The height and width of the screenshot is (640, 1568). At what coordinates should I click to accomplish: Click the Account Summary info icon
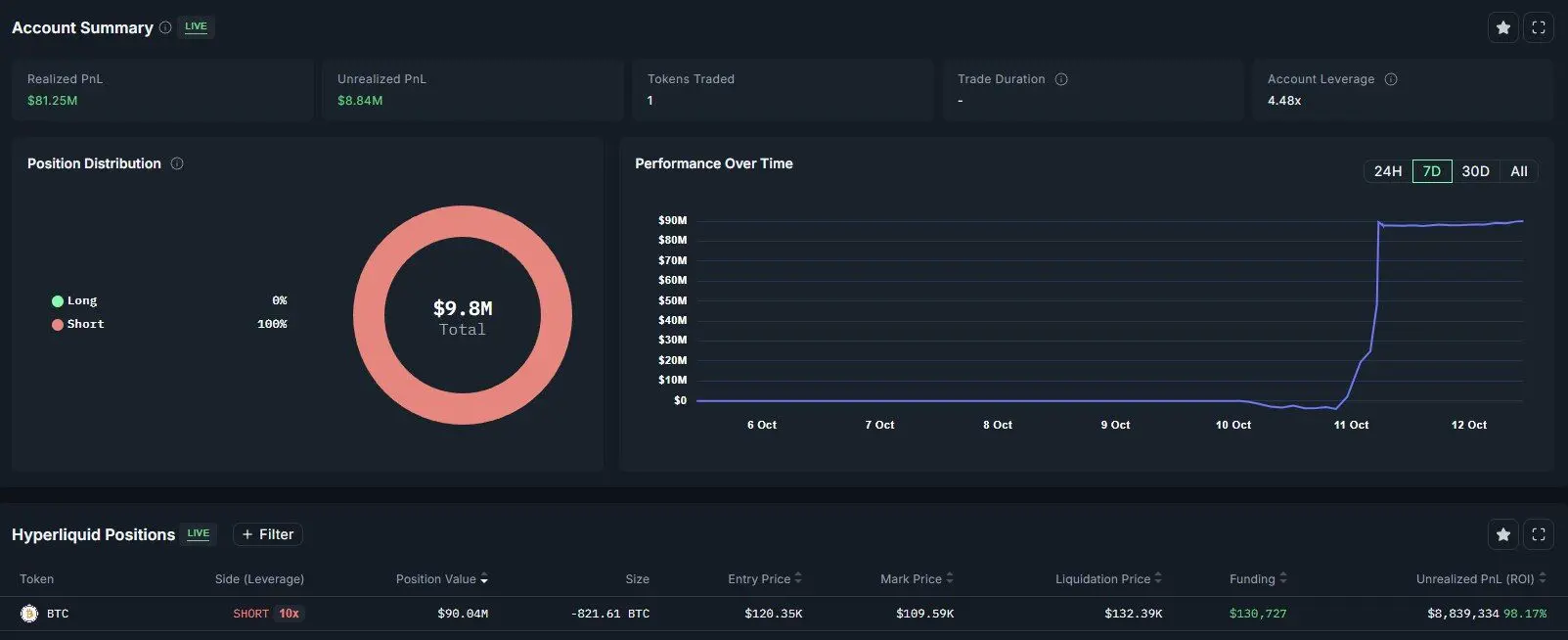165,27
